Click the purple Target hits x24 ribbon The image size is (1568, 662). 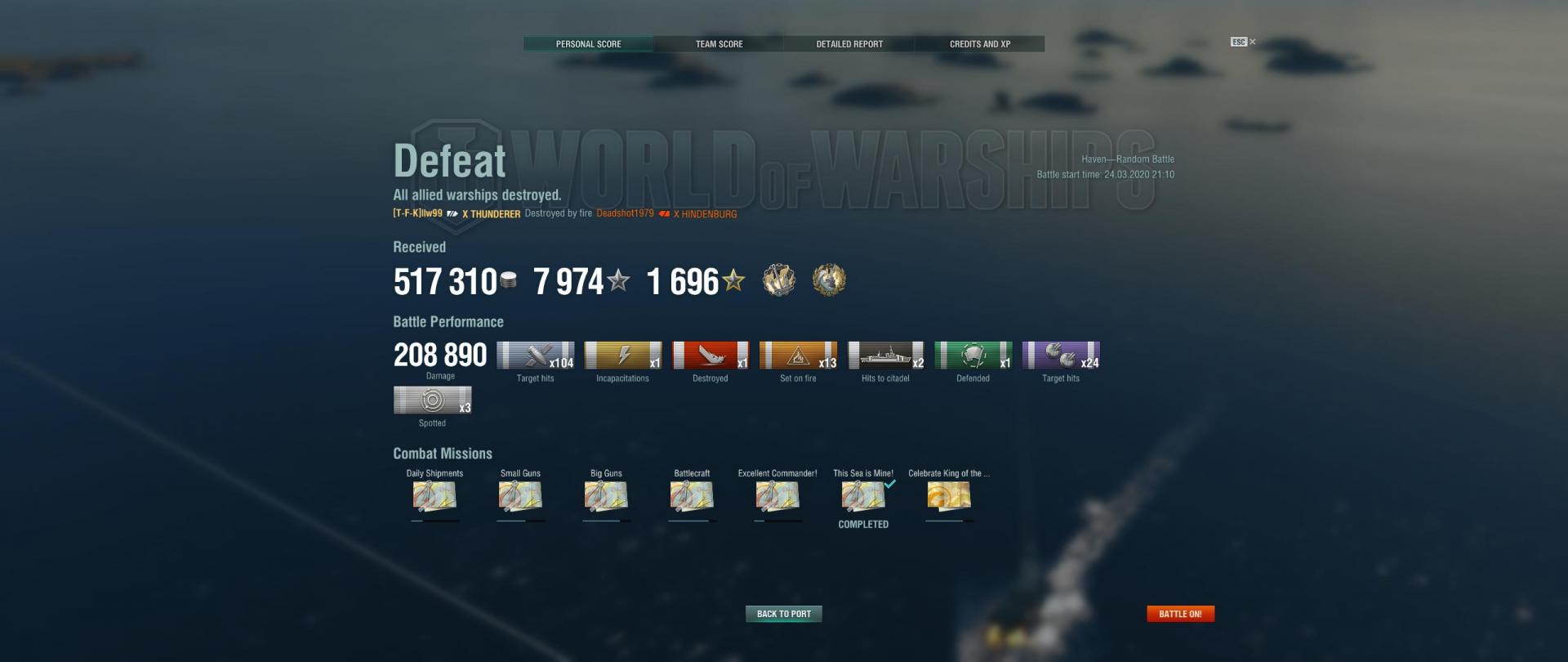click(1061, 356)
